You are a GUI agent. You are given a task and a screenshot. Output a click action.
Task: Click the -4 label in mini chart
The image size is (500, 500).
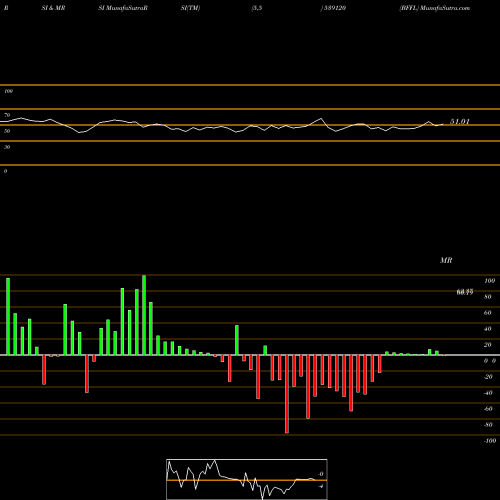321,486
